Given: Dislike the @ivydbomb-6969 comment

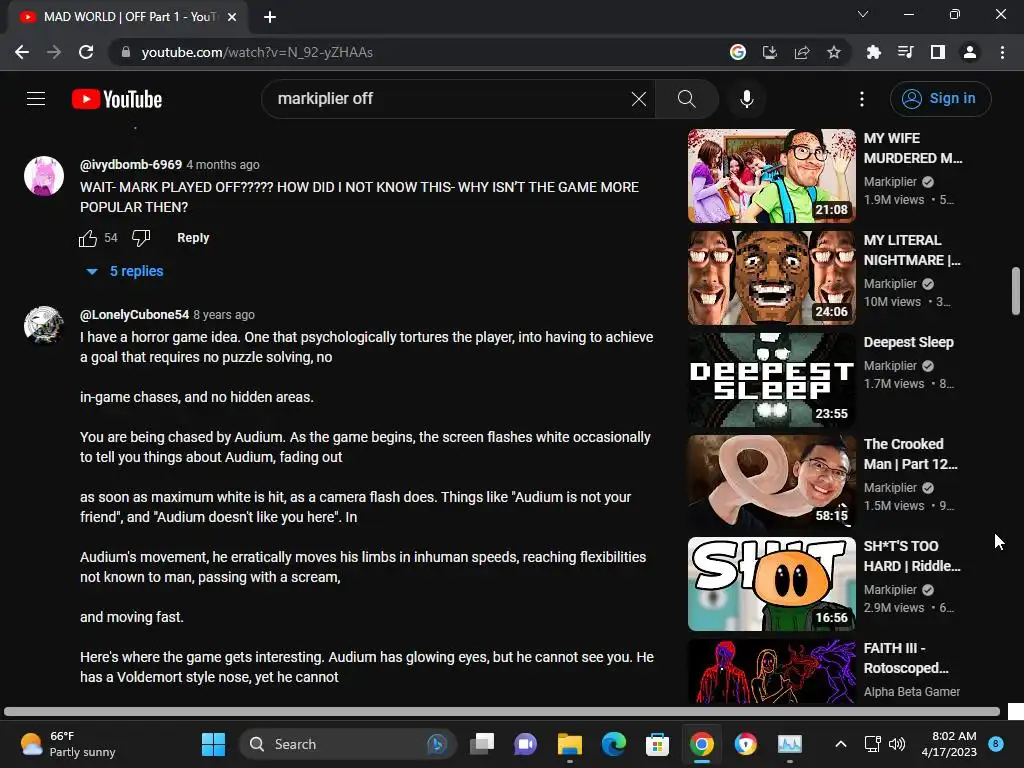Looking at the screenshot, I should pyautogui.click(x=141, y=238).
